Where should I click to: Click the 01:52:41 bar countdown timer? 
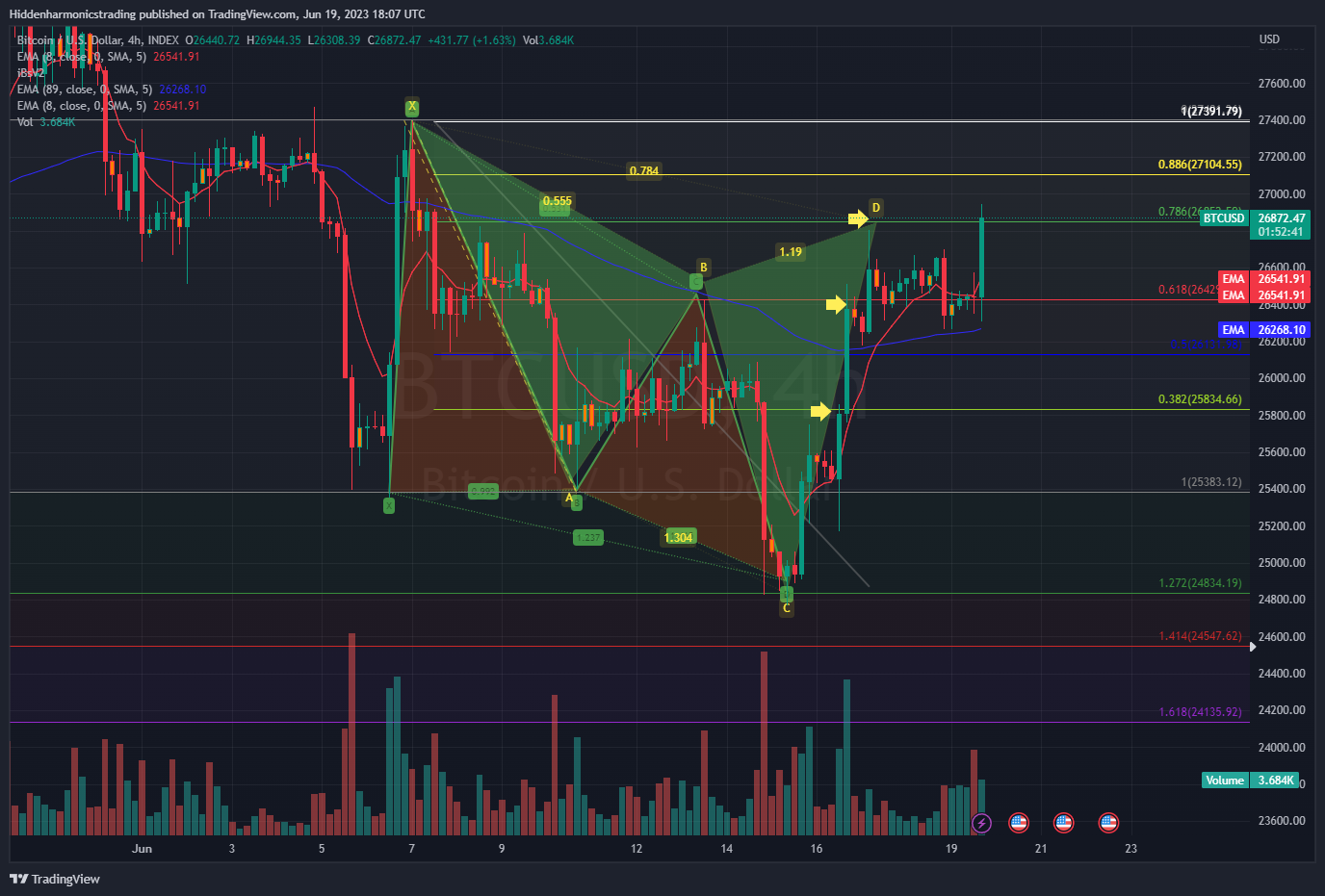[x=1282, y=232]
